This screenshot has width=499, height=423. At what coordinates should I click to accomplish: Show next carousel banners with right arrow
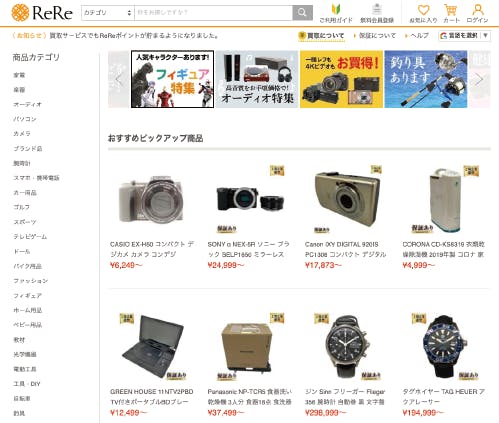(479, 79)
